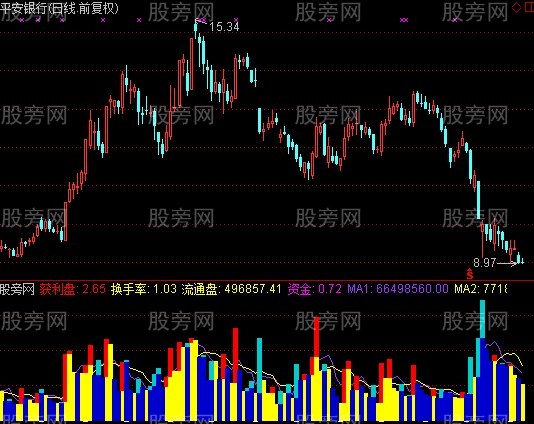Select the chart title 平安银行(日线,前复权)
Screen dimensions: 534x424
click(60, 8)
